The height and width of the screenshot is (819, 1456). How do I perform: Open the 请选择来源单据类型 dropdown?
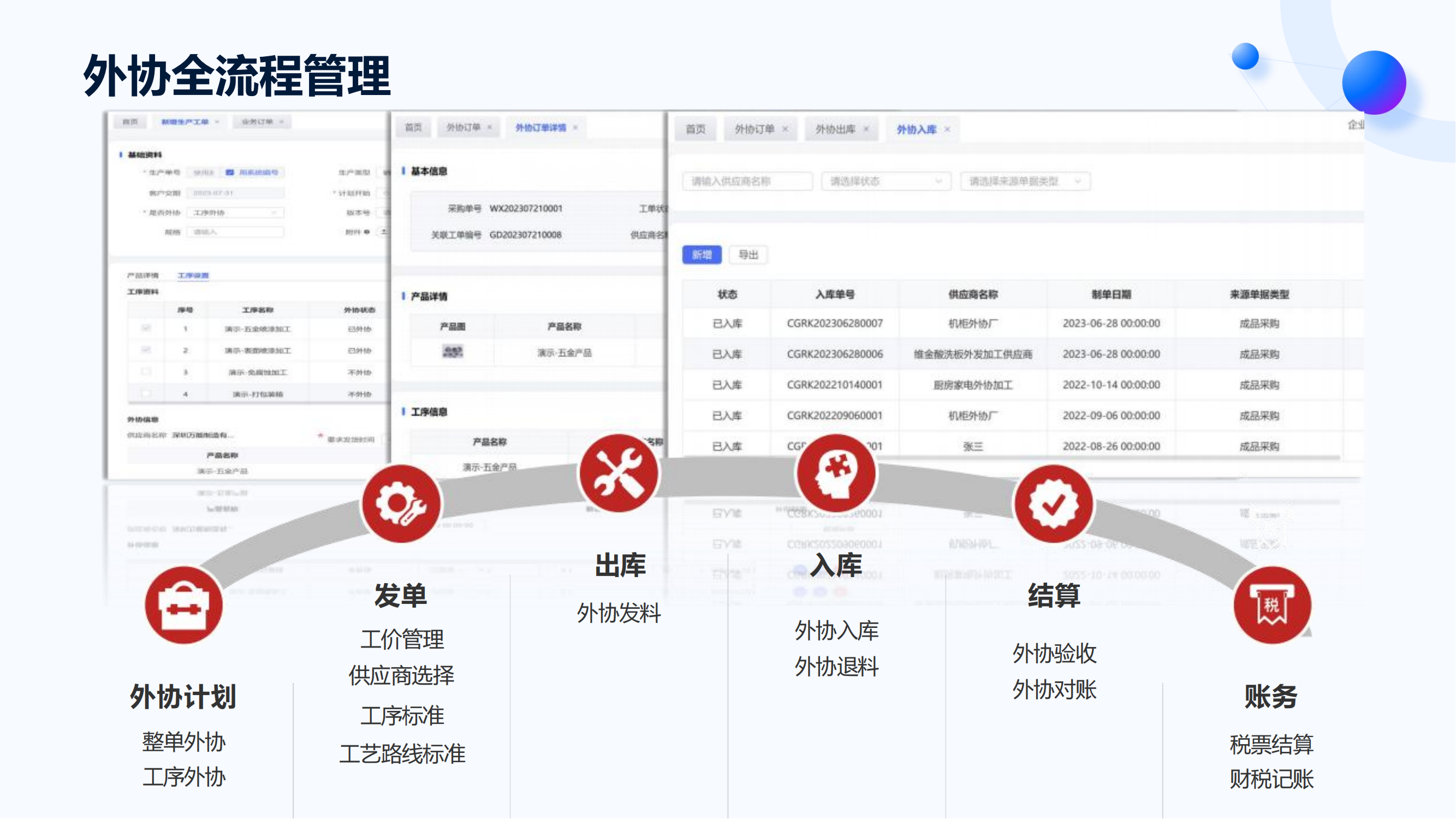tap(1025, 181)
